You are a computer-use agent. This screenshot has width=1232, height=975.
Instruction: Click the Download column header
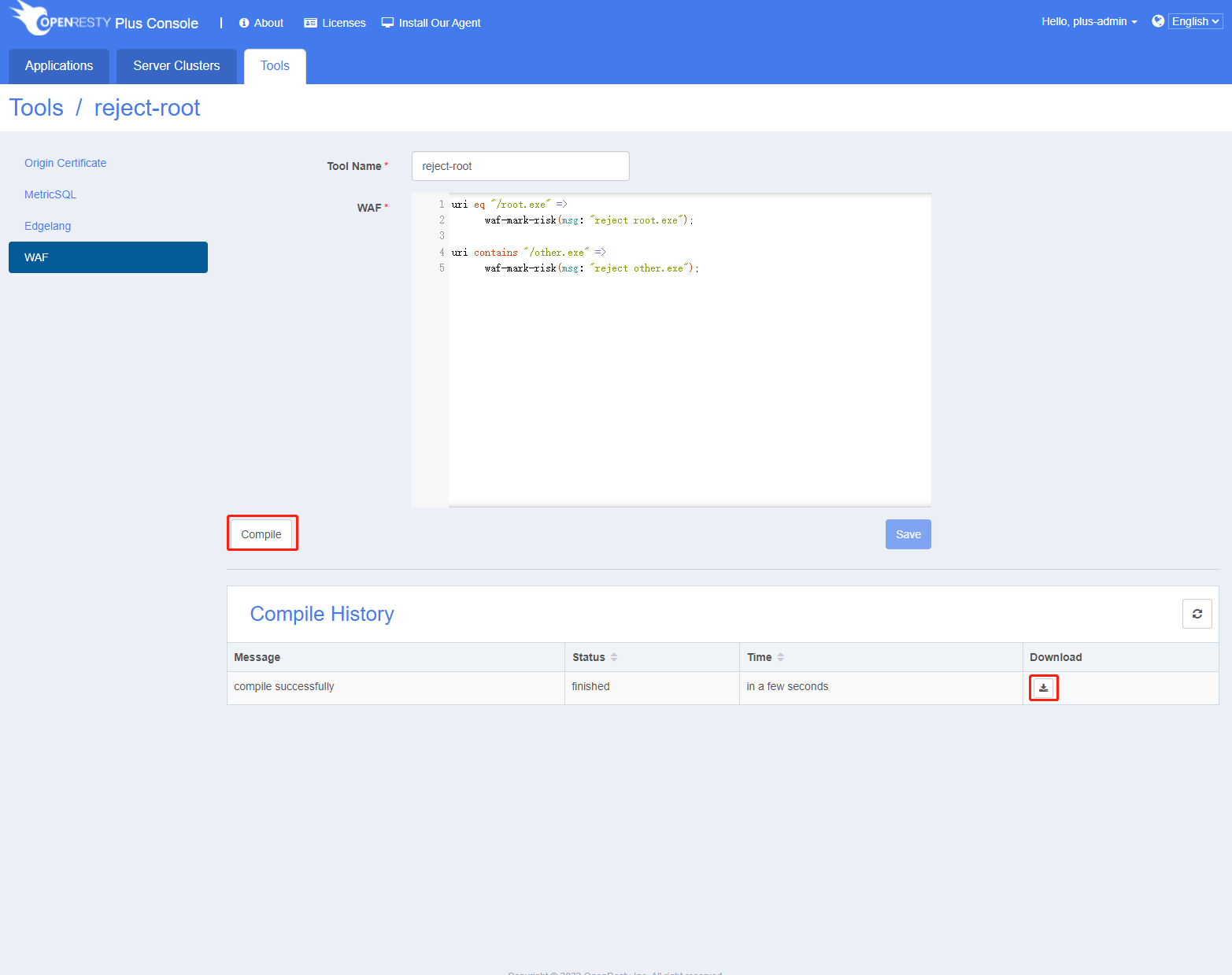tap(1056, 657)
